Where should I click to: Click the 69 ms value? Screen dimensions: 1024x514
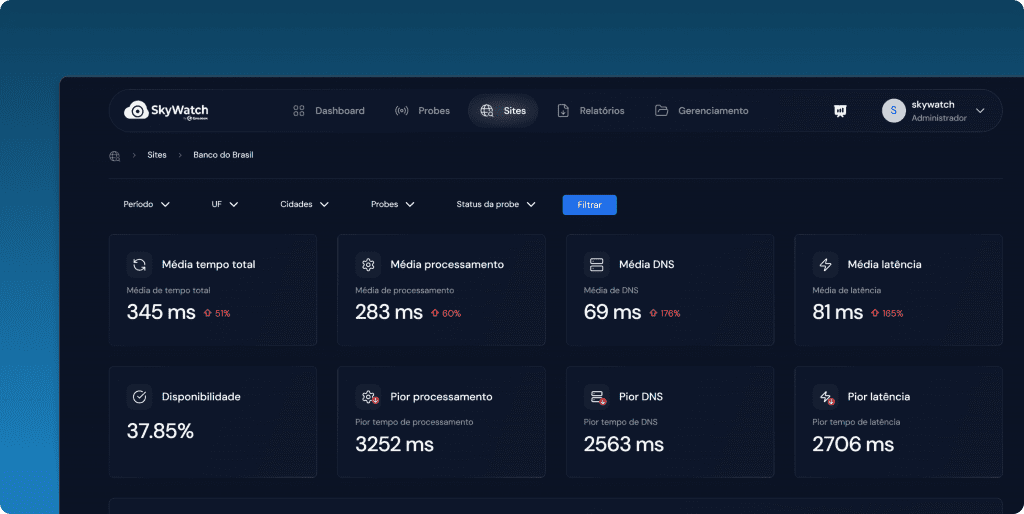pos(613,312)
